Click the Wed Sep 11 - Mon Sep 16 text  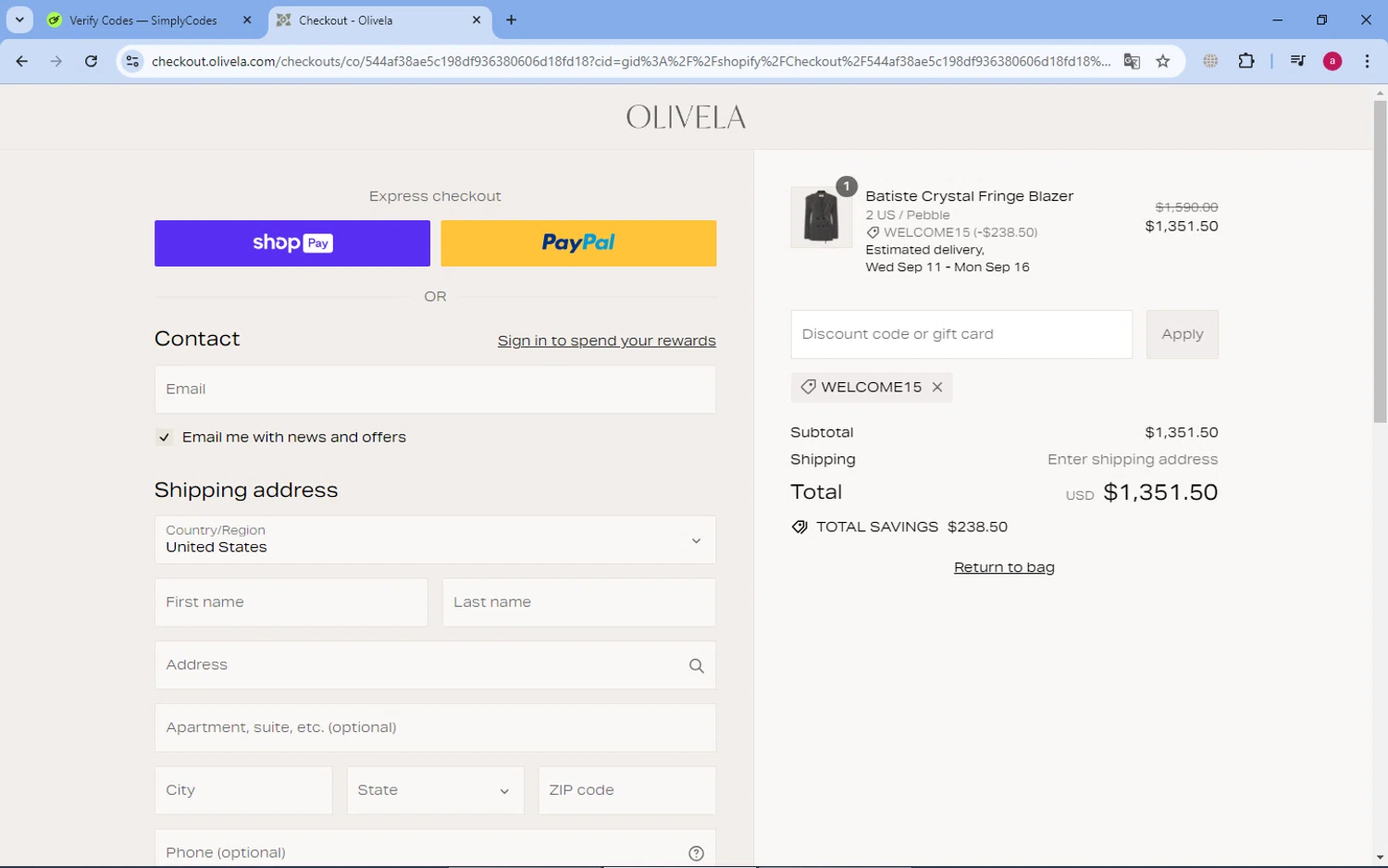(x=948, y=267)
